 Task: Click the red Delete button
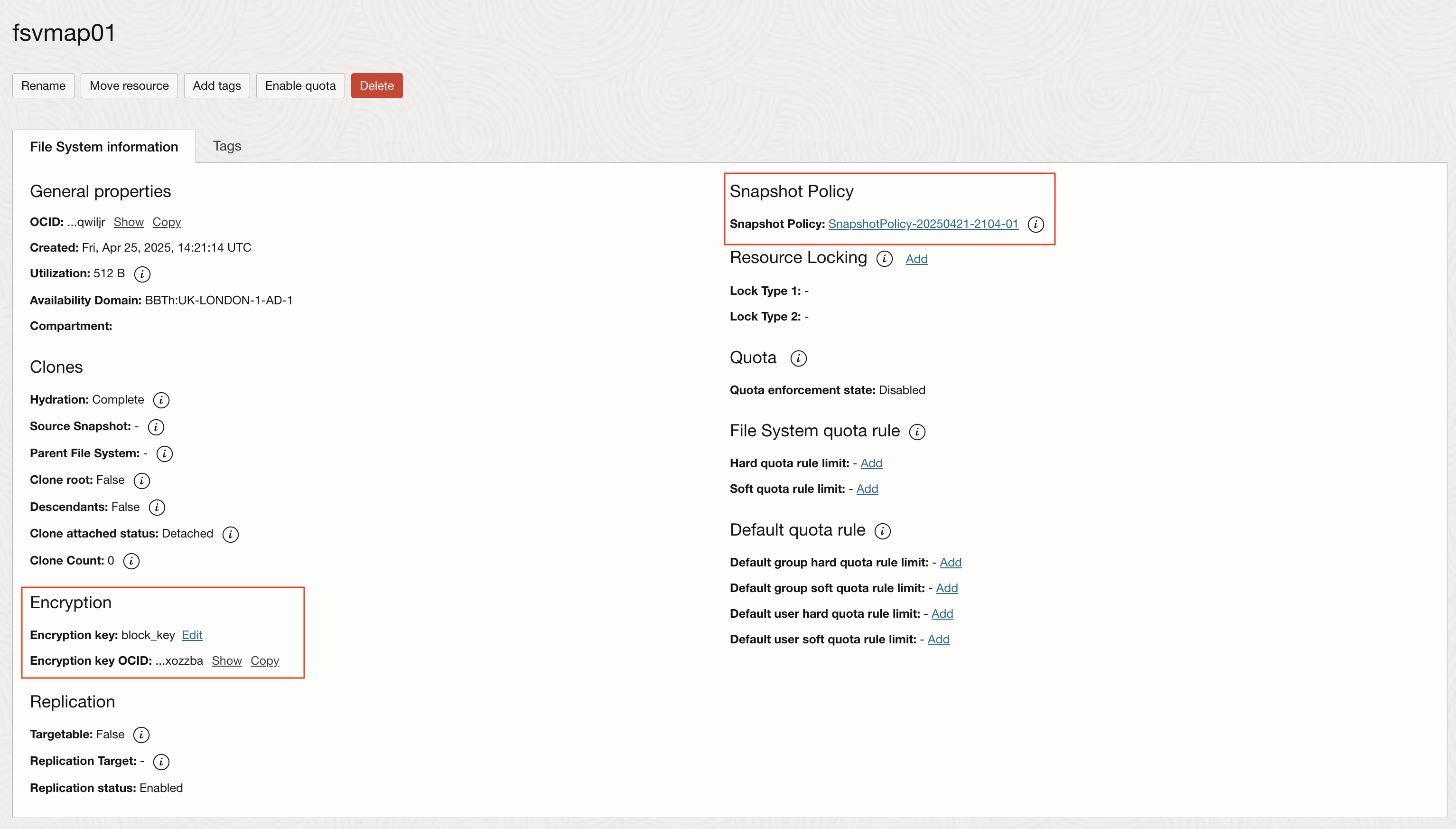[377, 85]
